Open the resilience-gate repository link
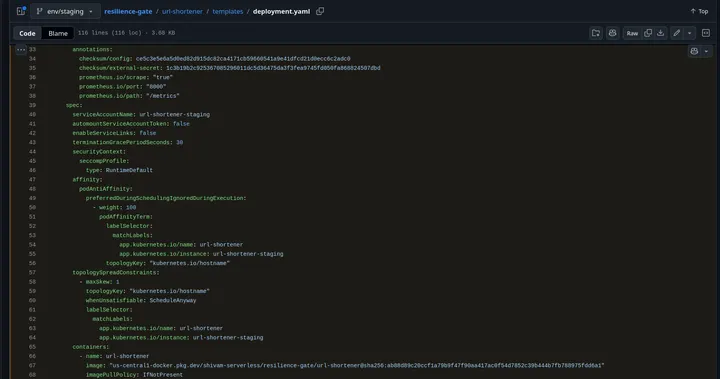The height and width of the screenshot is (379, 720). click(x=128, y=11)
